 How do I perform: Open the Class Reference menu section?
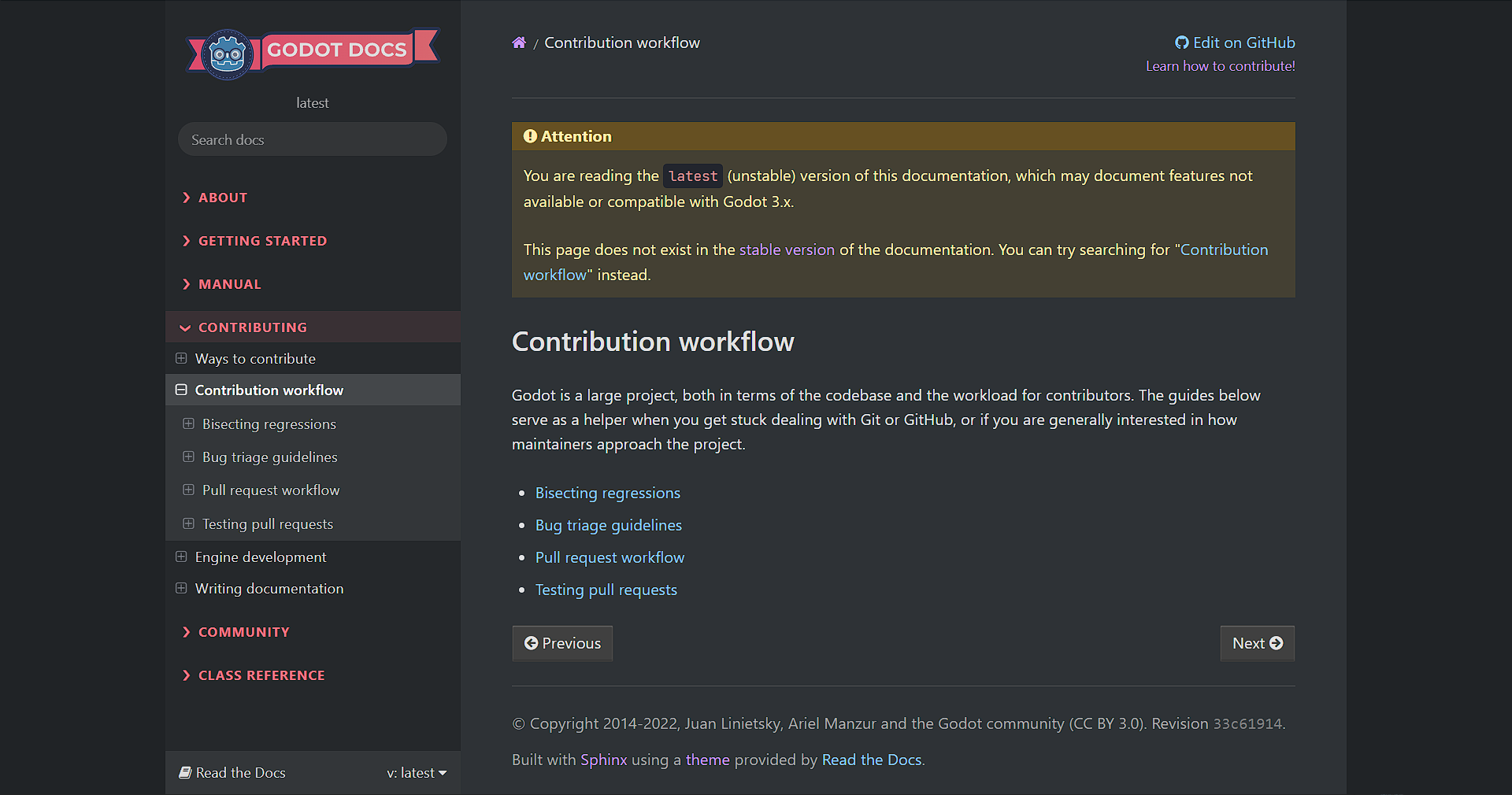pyautogui.click(x=261, y=675)
